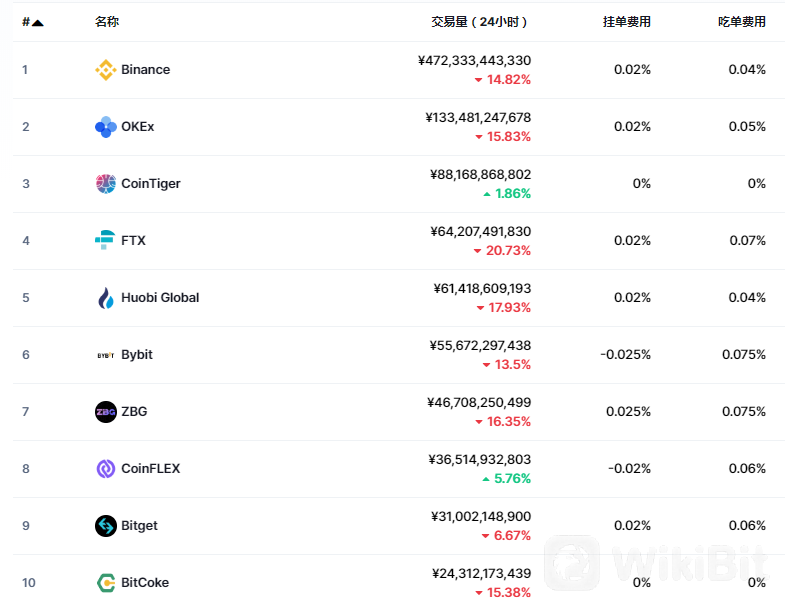
Task: Click the BitCoke logo icon
Action: [106, 583]
